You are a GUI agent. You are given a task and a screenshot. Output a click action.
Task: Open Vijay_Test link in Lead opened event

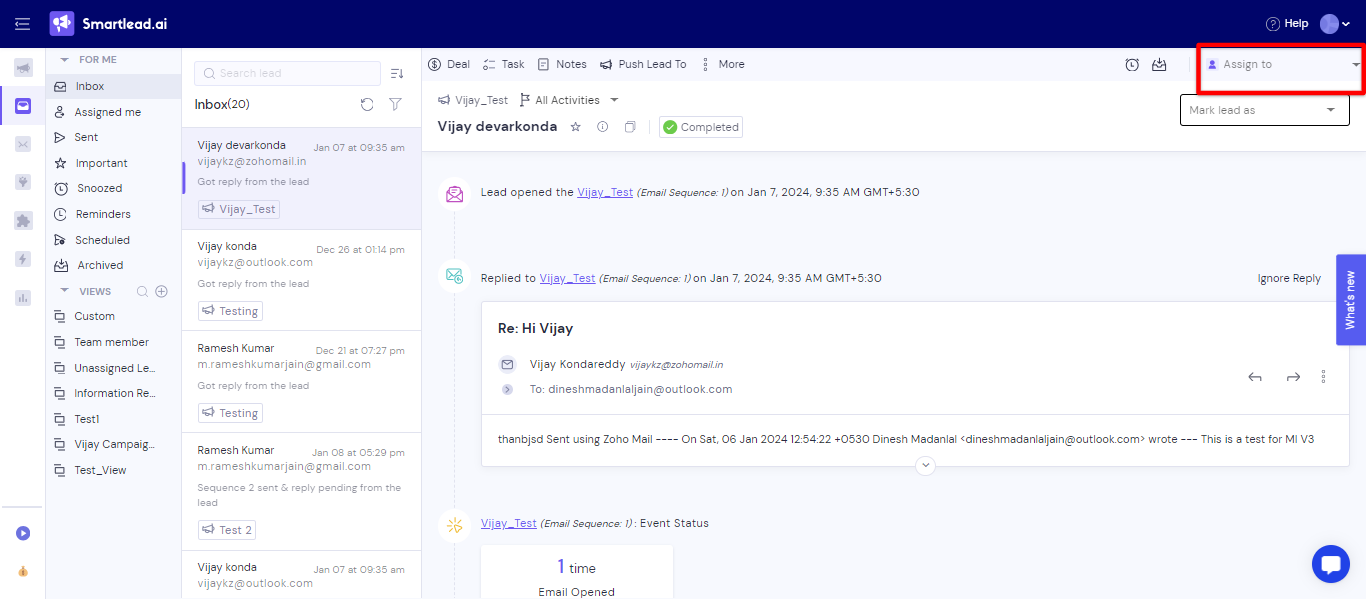[x=605, y=192]
